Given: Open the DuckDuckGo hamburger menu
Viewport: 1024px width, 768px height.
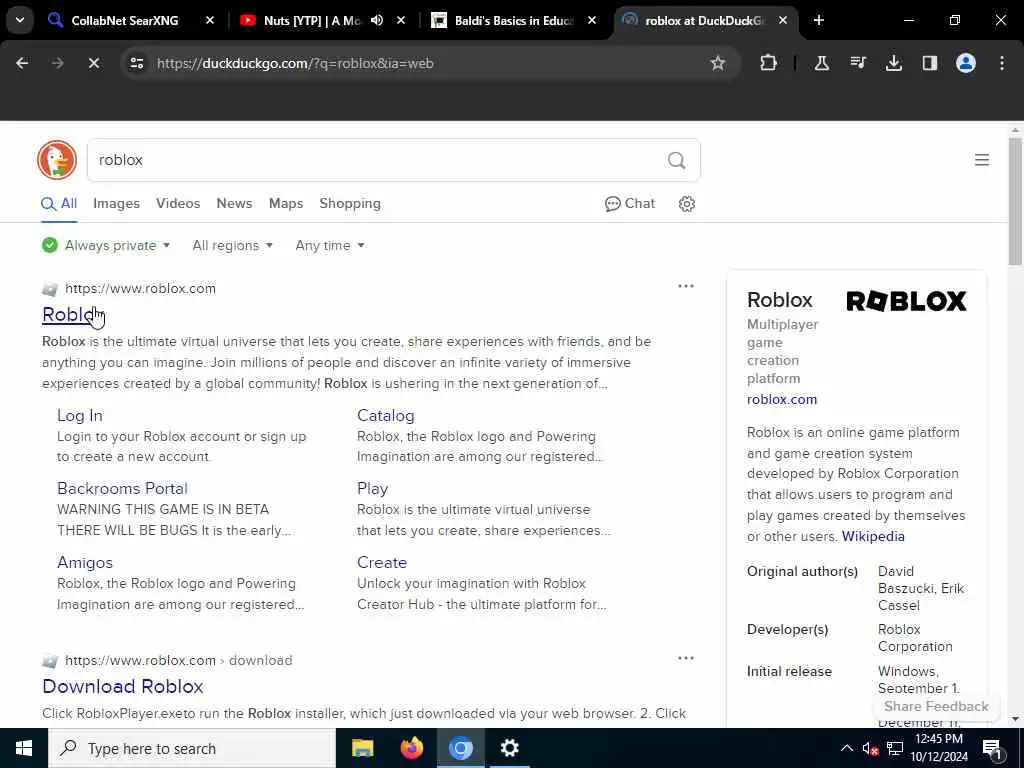Looking at the screenshot, I should [x=982, y=160].
